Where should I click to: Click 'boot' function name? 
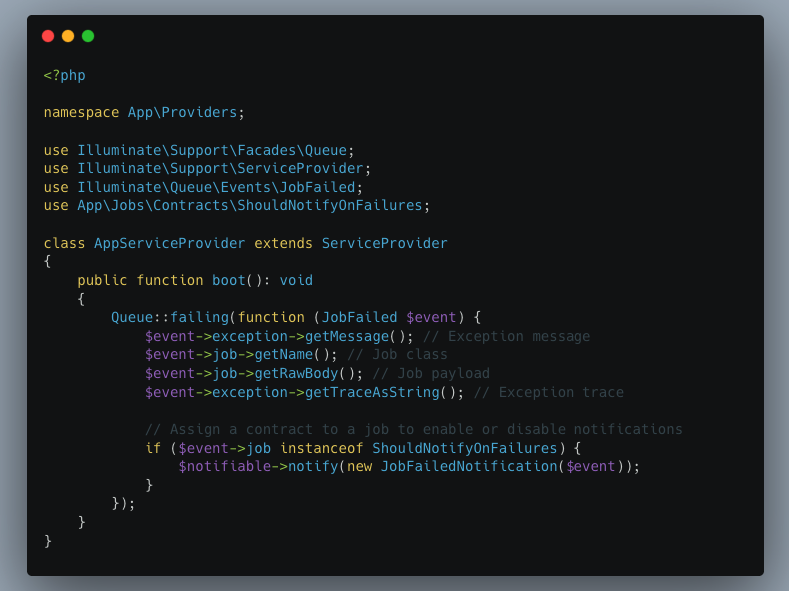coord(228,280)
